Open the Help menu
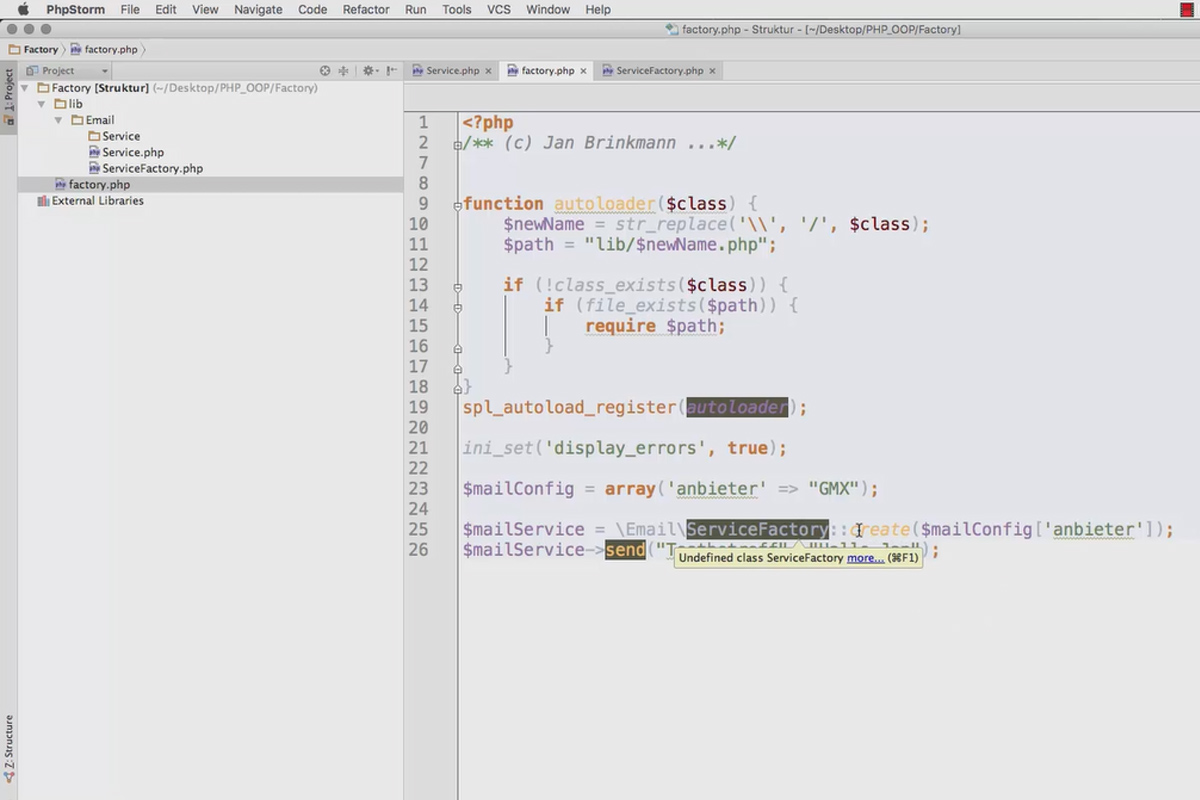1200x800 pixels. [598, 9]
